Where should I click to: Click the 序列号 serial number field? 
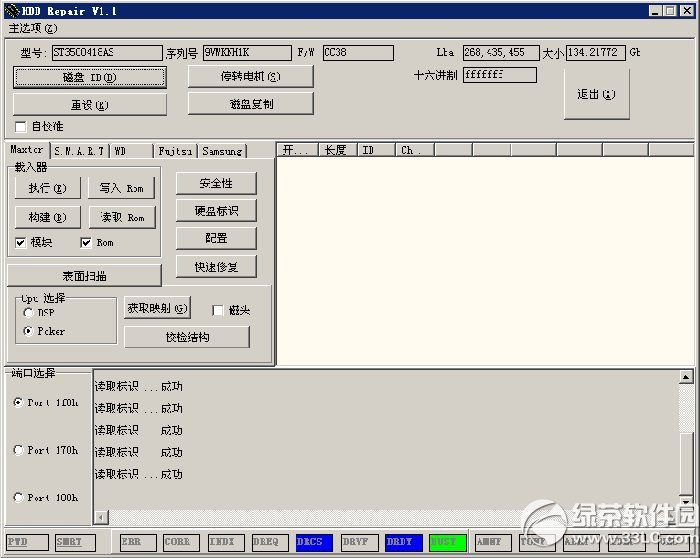pos(247,53)
